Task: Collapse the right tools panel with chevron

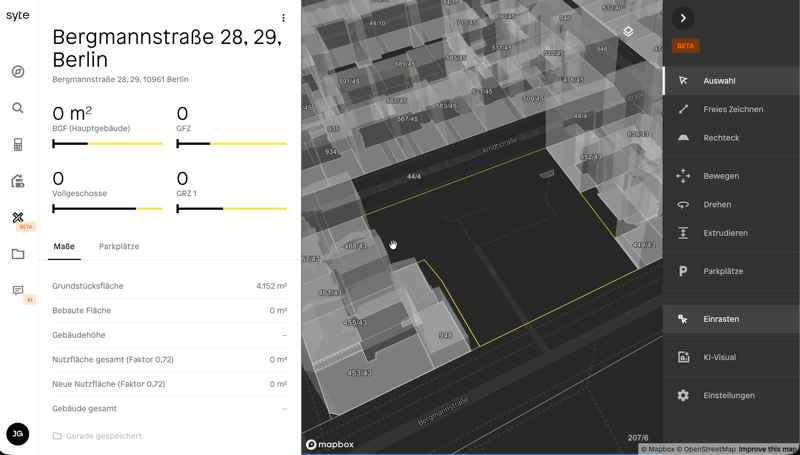Action: [x=683, y=18]
